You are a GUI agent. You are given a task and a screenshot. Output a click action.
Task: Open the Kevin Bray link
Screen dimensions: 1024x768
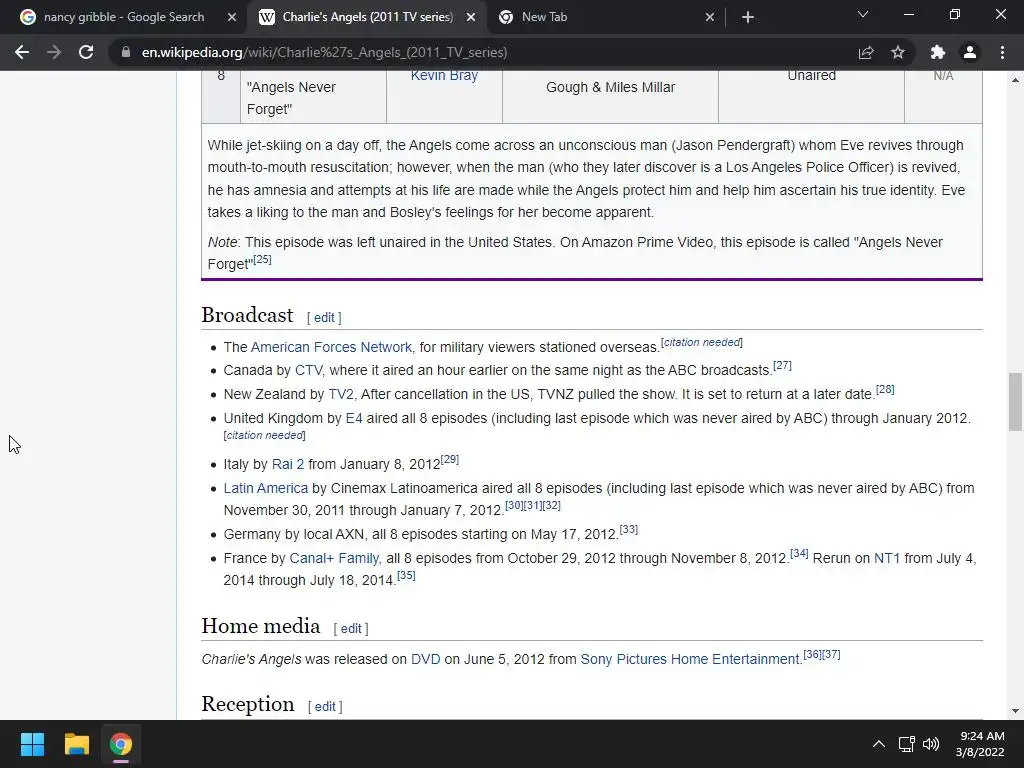point(444,76)
